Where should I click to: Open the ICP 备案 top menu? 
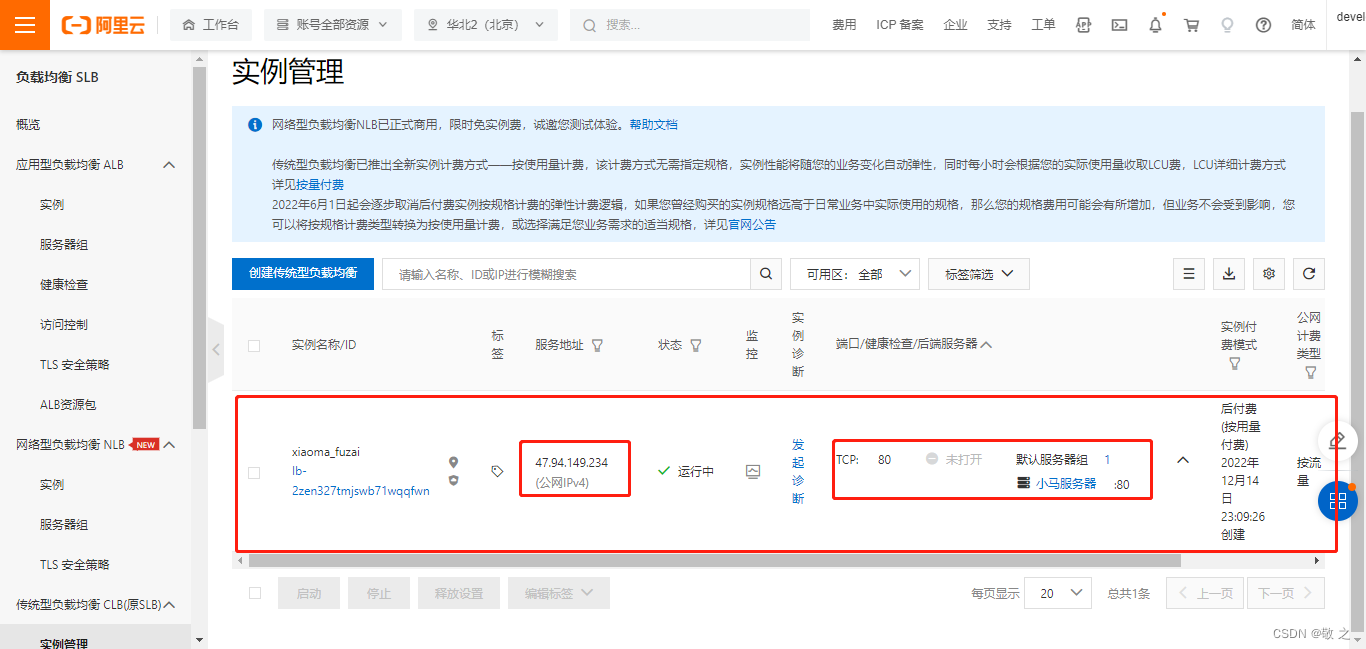tap(900, 25)
